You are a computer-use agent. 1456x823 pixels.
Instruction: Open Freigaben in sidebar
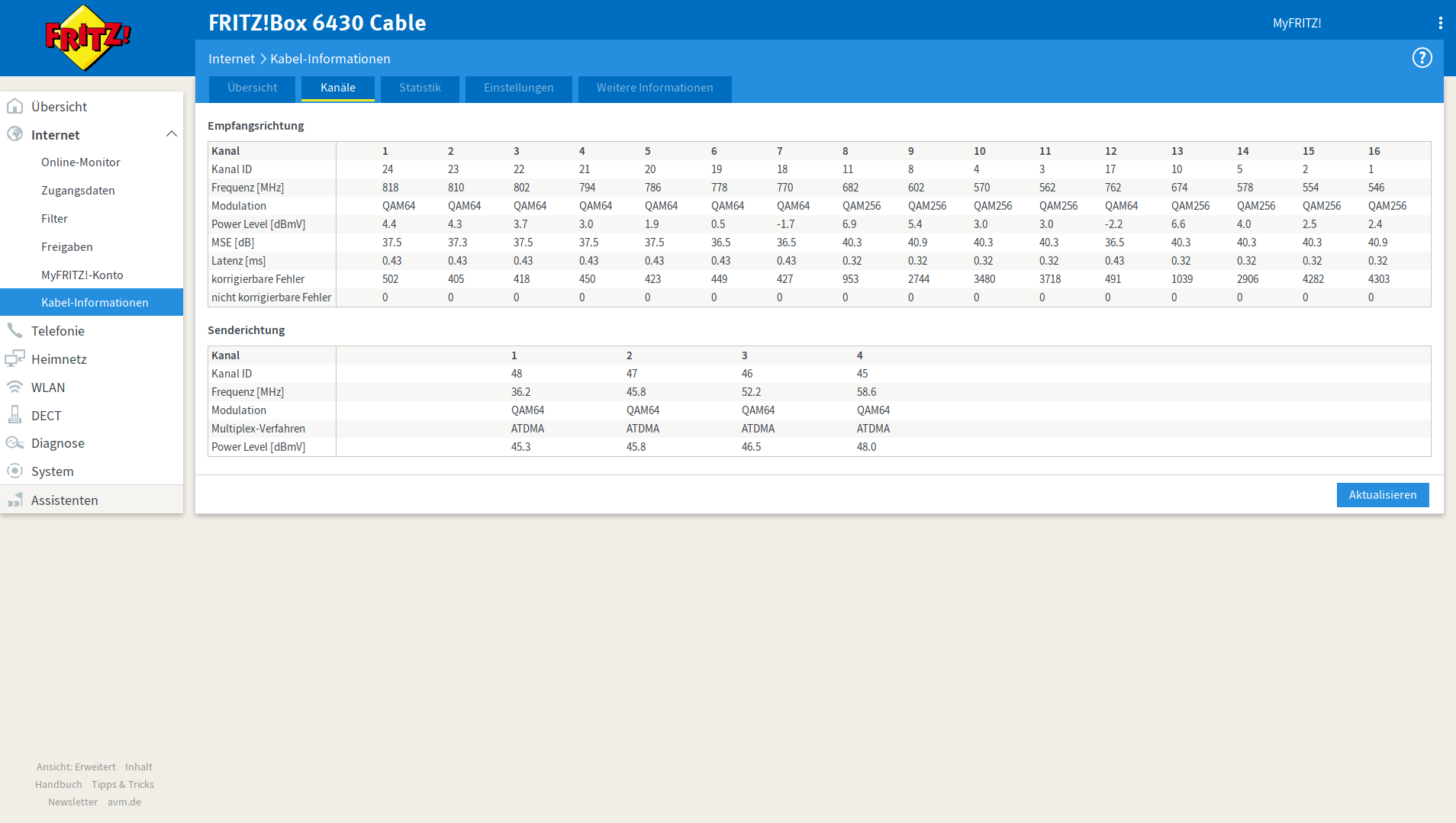(x=67, y=247)
